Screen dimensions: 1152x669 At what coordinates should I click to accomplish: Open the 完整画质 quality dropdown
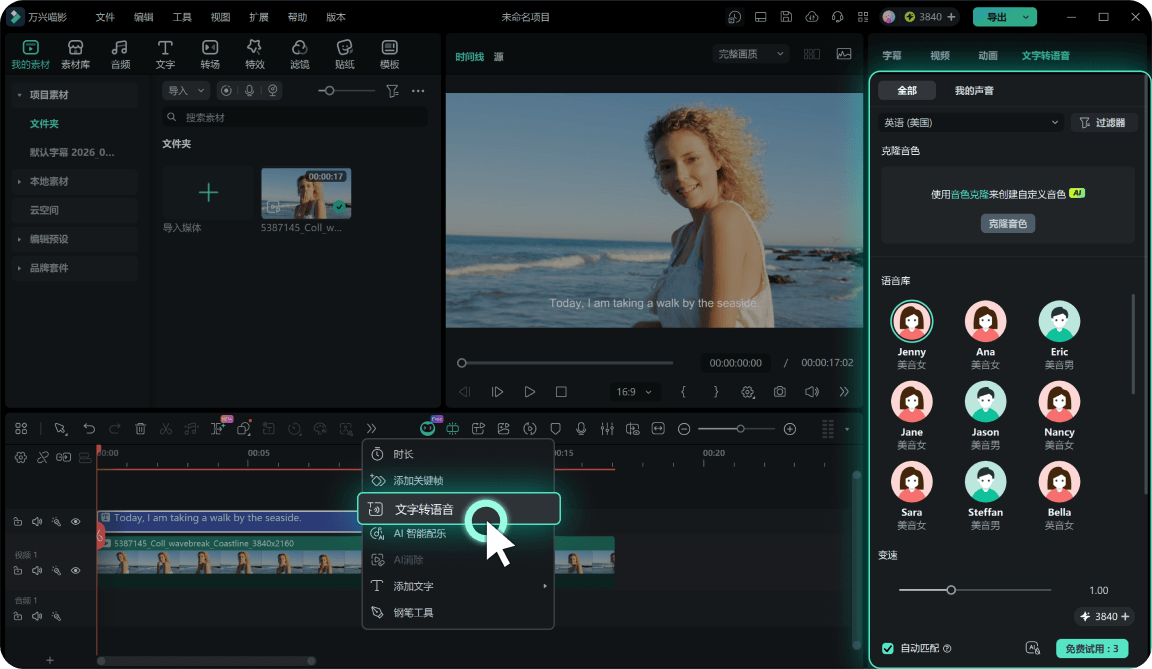[750, 54]
